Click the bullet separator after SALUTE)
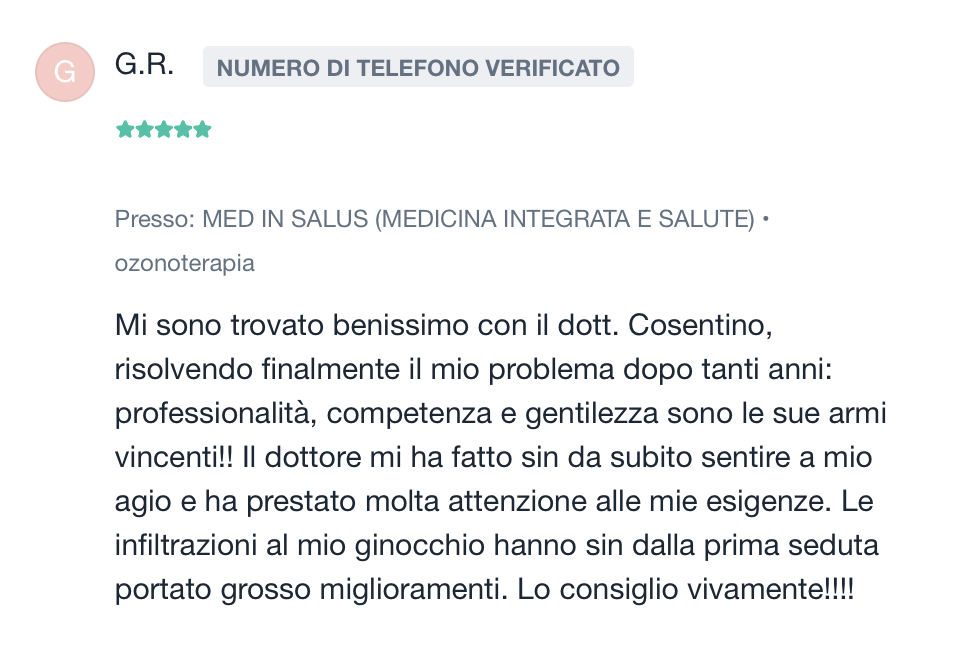This screenshot has width=954, height=668. (765, 218)
